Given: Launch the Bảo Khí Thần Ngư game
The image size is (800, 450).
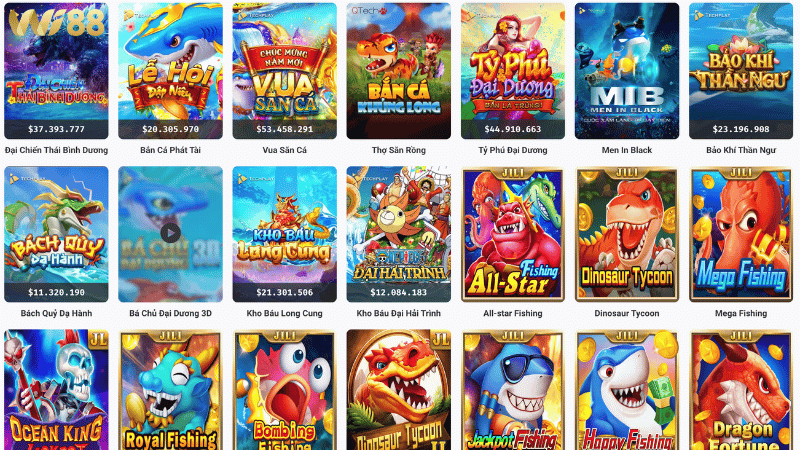Looking at the screenshot, I should pyautogui.click(x=741, y=71).
